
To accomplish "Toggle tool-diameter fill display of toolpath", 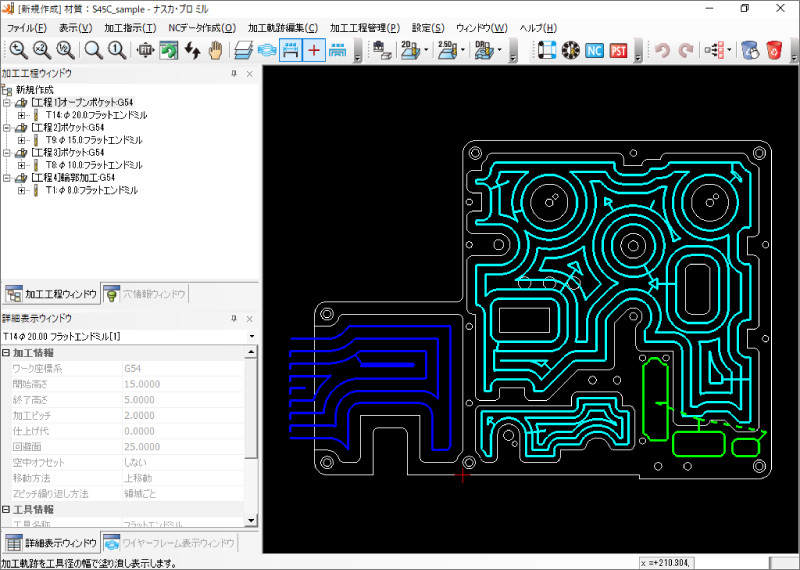I will click(x=290, y=50).
